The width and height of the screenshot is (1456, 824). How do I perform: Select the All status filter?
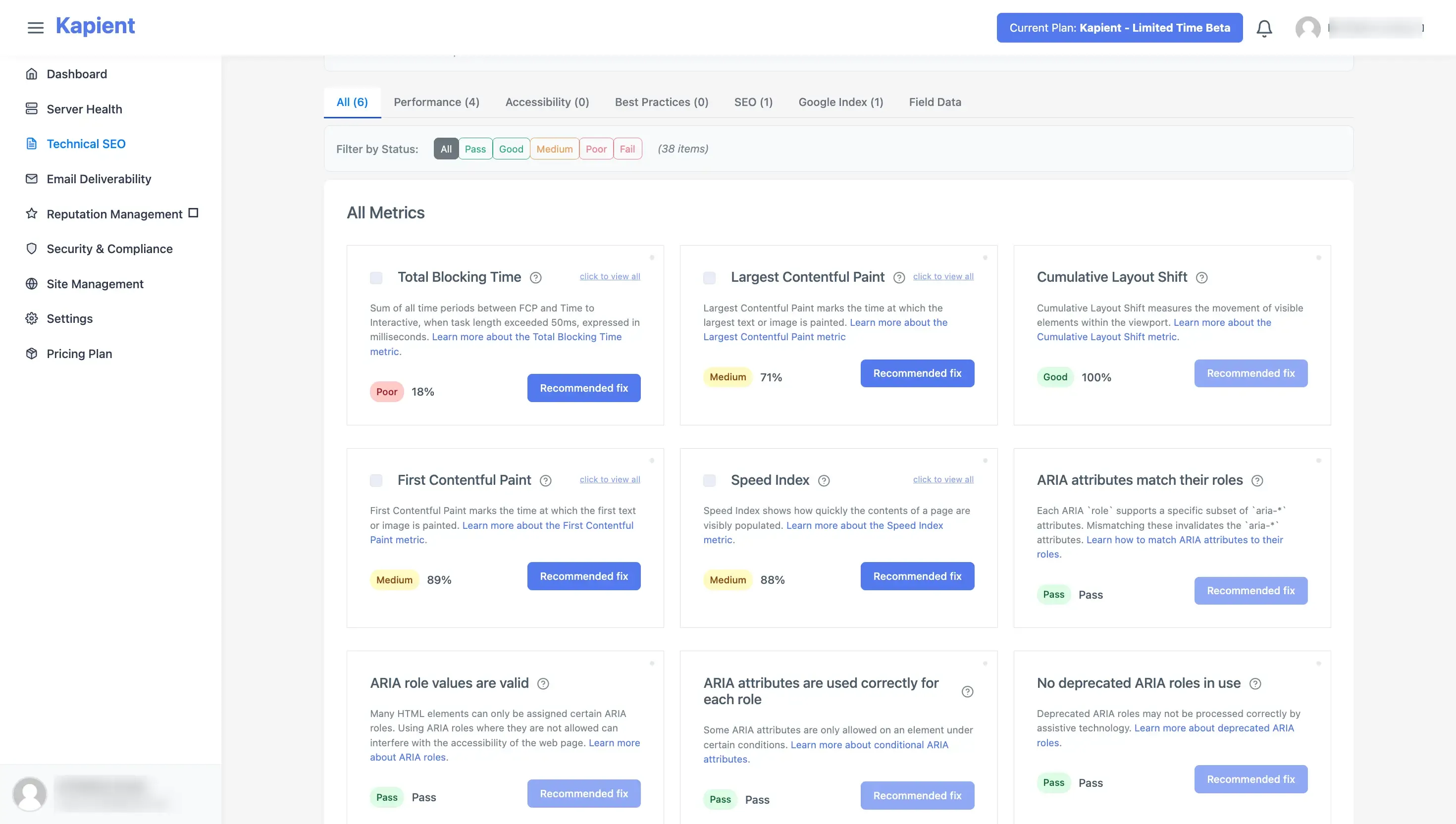pos(446,149)
